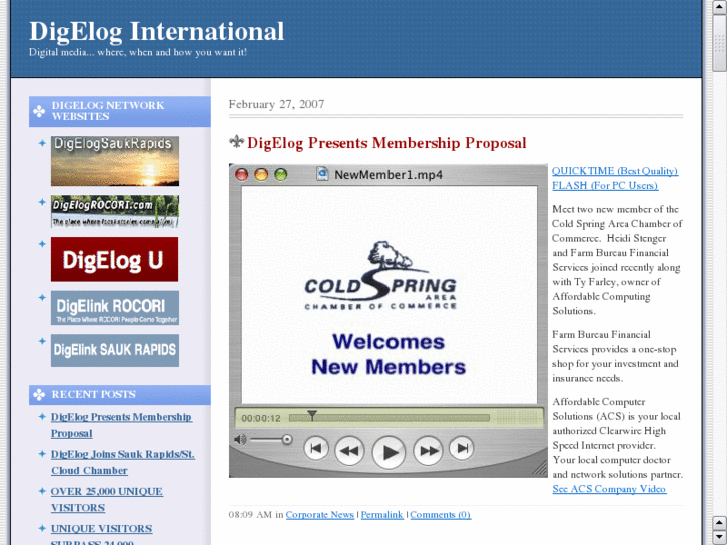Click the scrollbar down arrow at the bottom
Image resolution: width=727 pixels, height=545 pixels.
click(719, 538)
